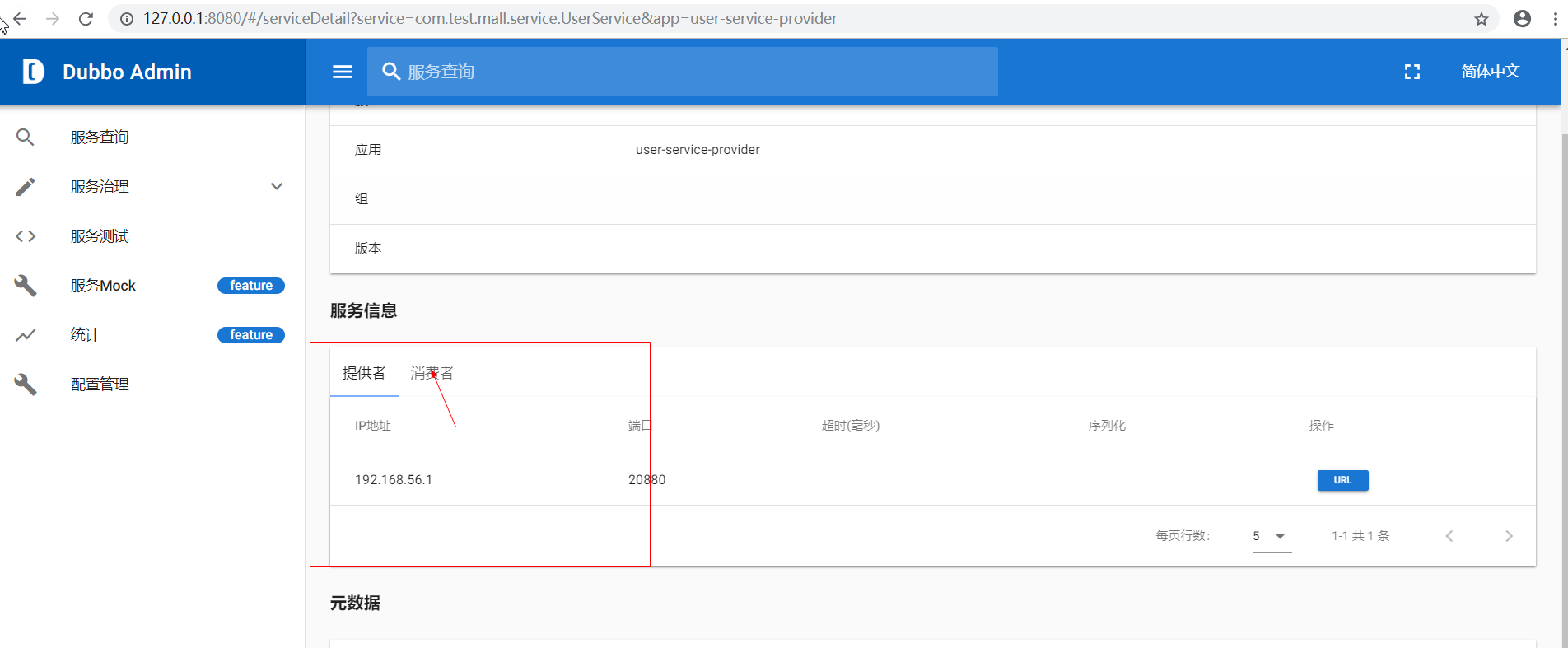
Task: Open the browser profile account icon
Action: point(1522,19)
